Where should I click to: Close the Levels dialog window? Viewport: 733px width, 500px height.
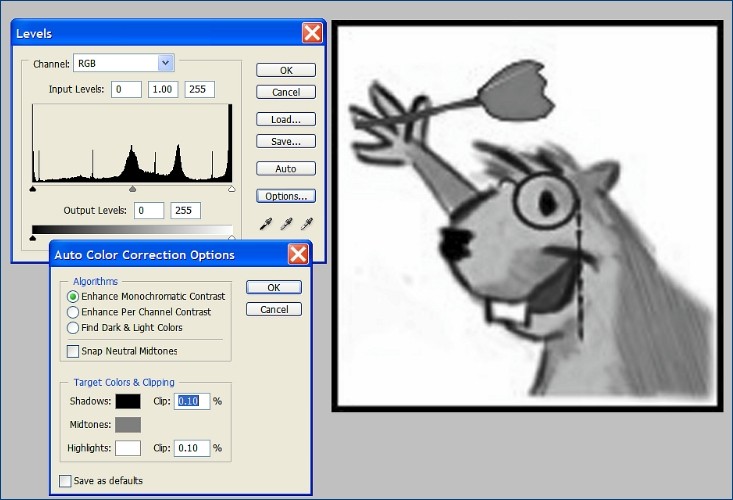click(312, 33)
